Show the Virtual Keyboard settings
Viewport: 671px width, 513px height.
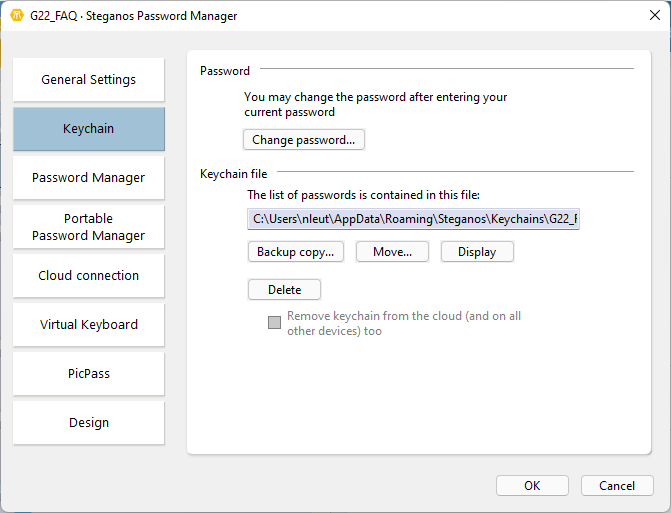tap(89, 325)
